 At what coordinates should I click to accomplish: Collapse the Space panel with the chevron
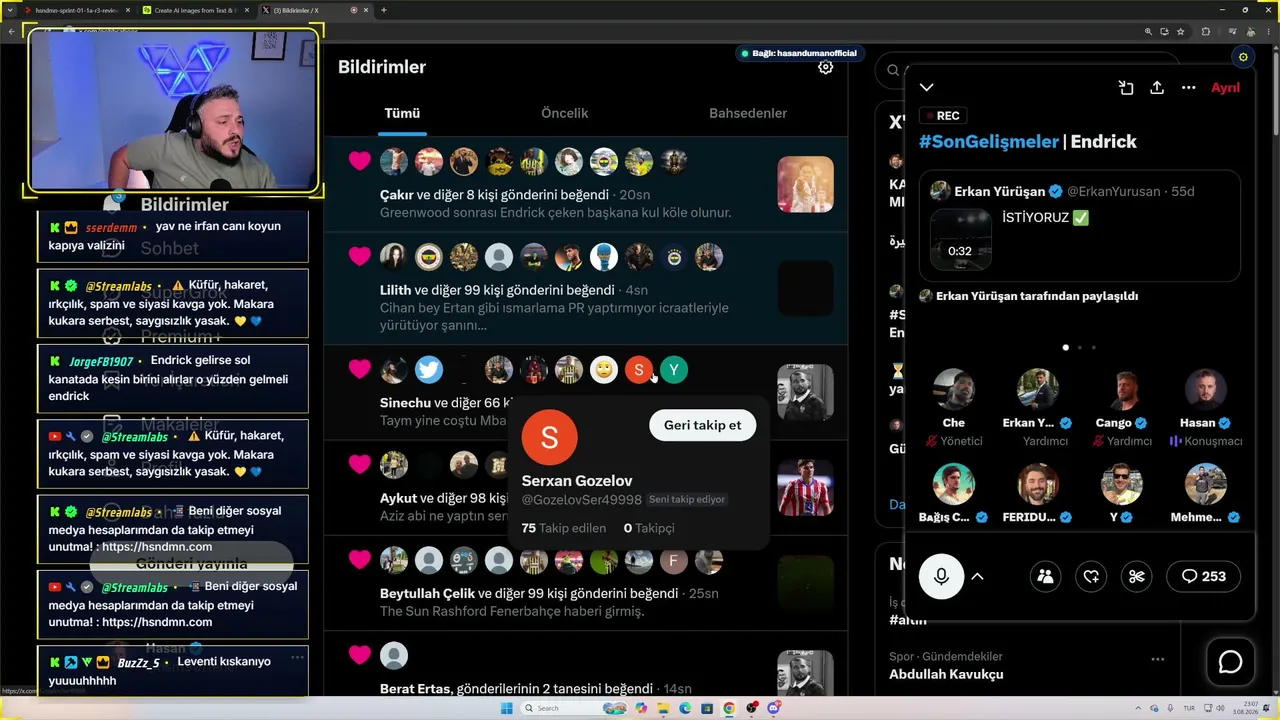pyautogui.click(x=927, y=88)
